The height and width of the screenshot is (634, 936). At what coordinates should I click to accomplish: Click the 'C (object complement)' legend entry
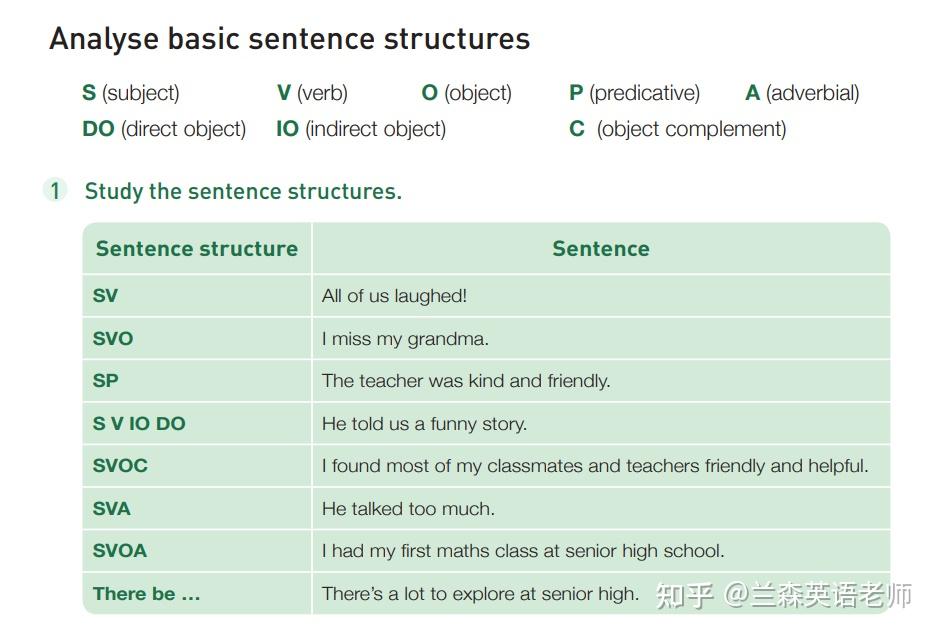click(678, 130)
